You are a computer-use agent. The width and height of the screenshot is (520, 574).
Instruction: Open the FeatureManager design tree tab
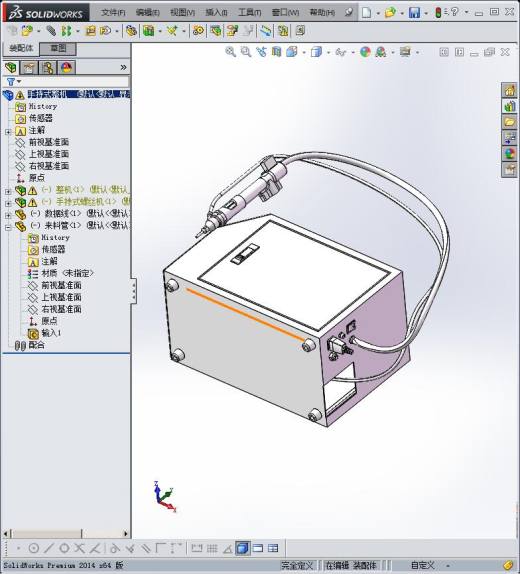click(11, 68)
